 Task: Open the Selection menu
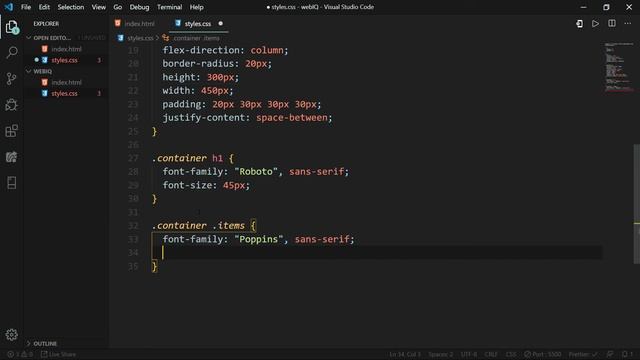71,7
